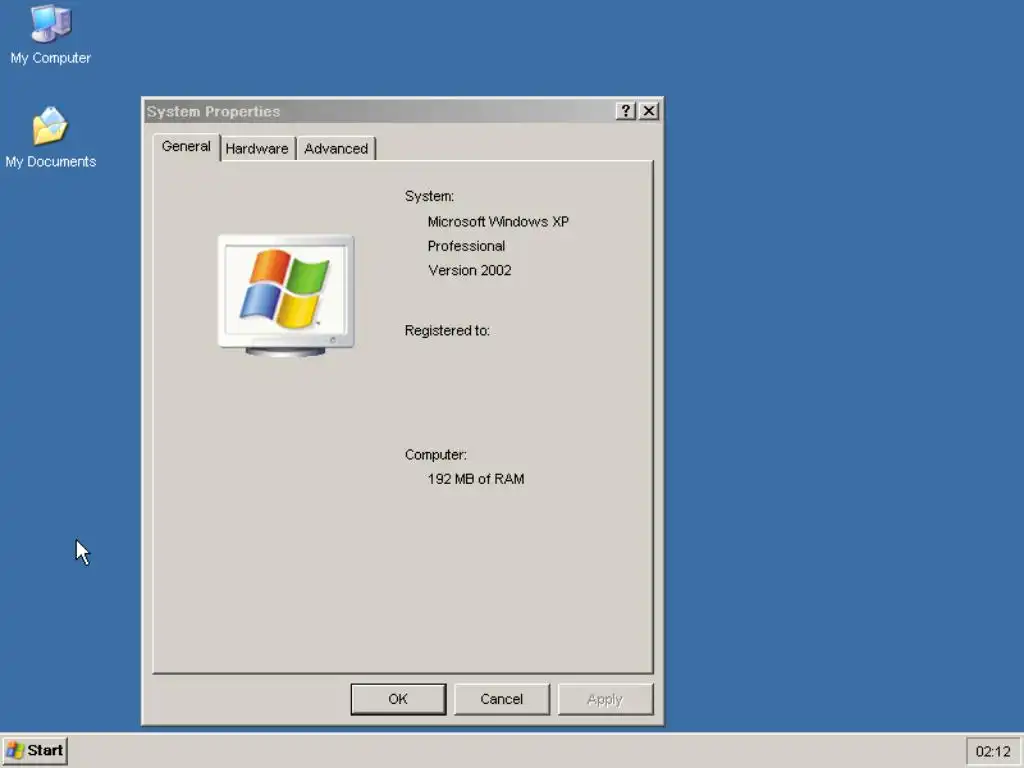1024x768 pixels.
Task: Click the '192 MB of RAM' text
Action: (475, 479)
